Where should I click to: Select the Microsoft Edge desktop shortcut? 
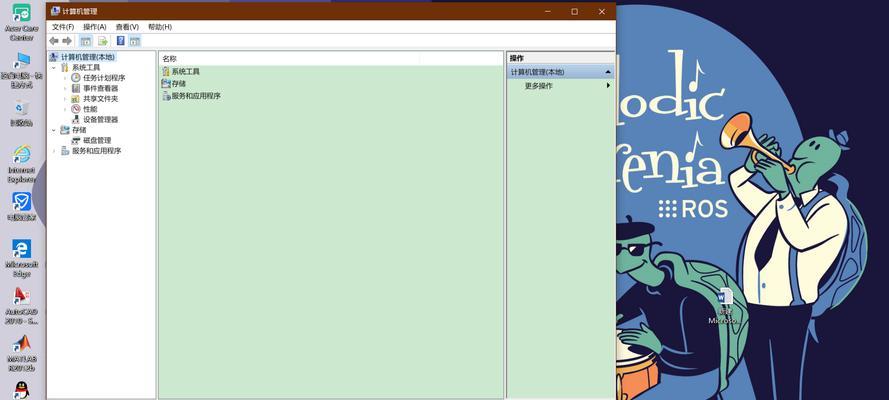[x=22, y=258]
